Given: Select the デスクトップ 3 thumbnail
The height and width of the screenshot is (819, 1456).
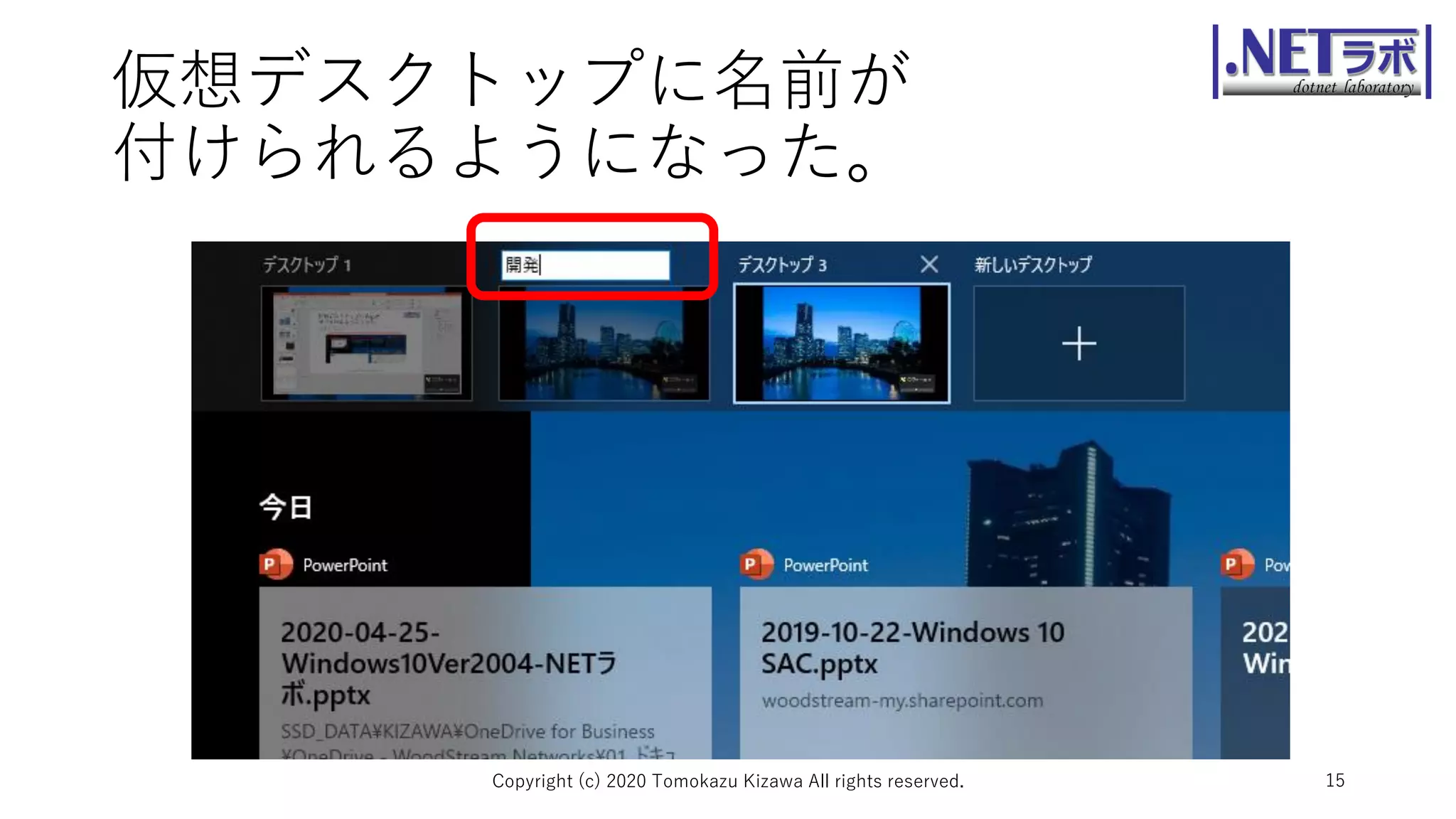Looking at the screenshot, I should (x=842, y=343).
